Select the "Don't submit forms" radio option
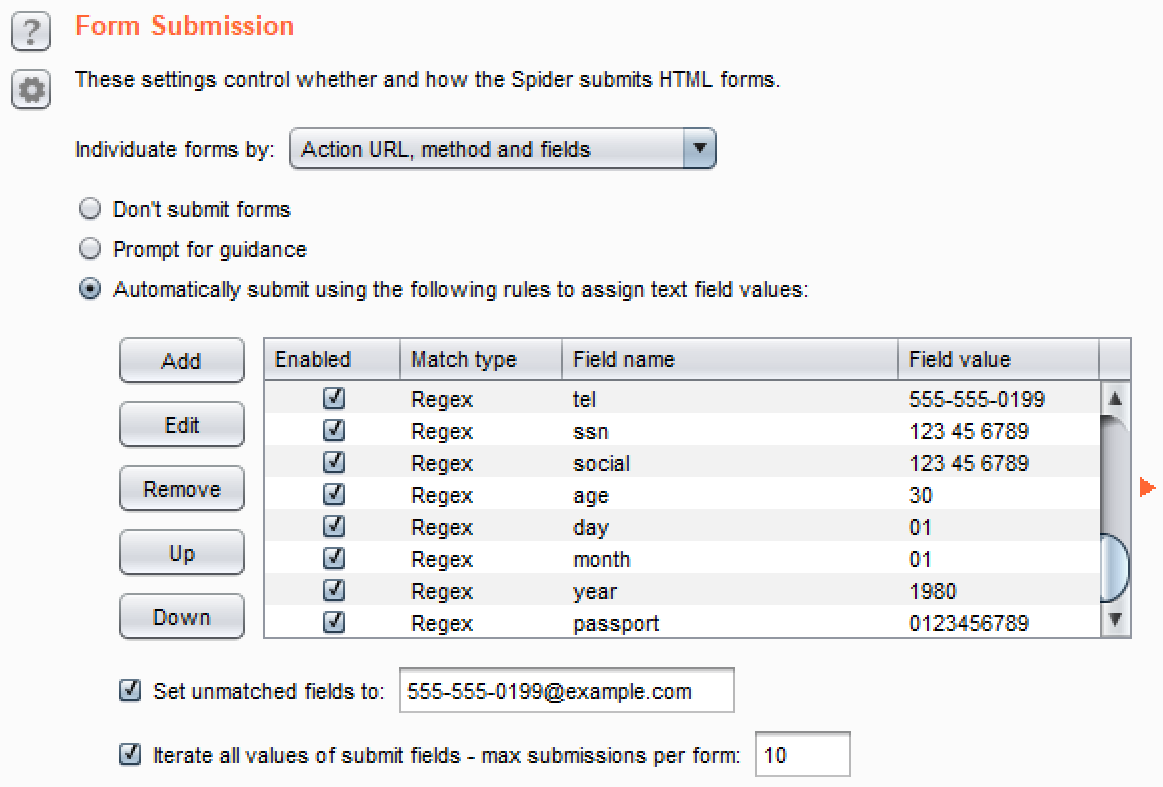This screenshot has width=1163, height=787. coord(91,210)
